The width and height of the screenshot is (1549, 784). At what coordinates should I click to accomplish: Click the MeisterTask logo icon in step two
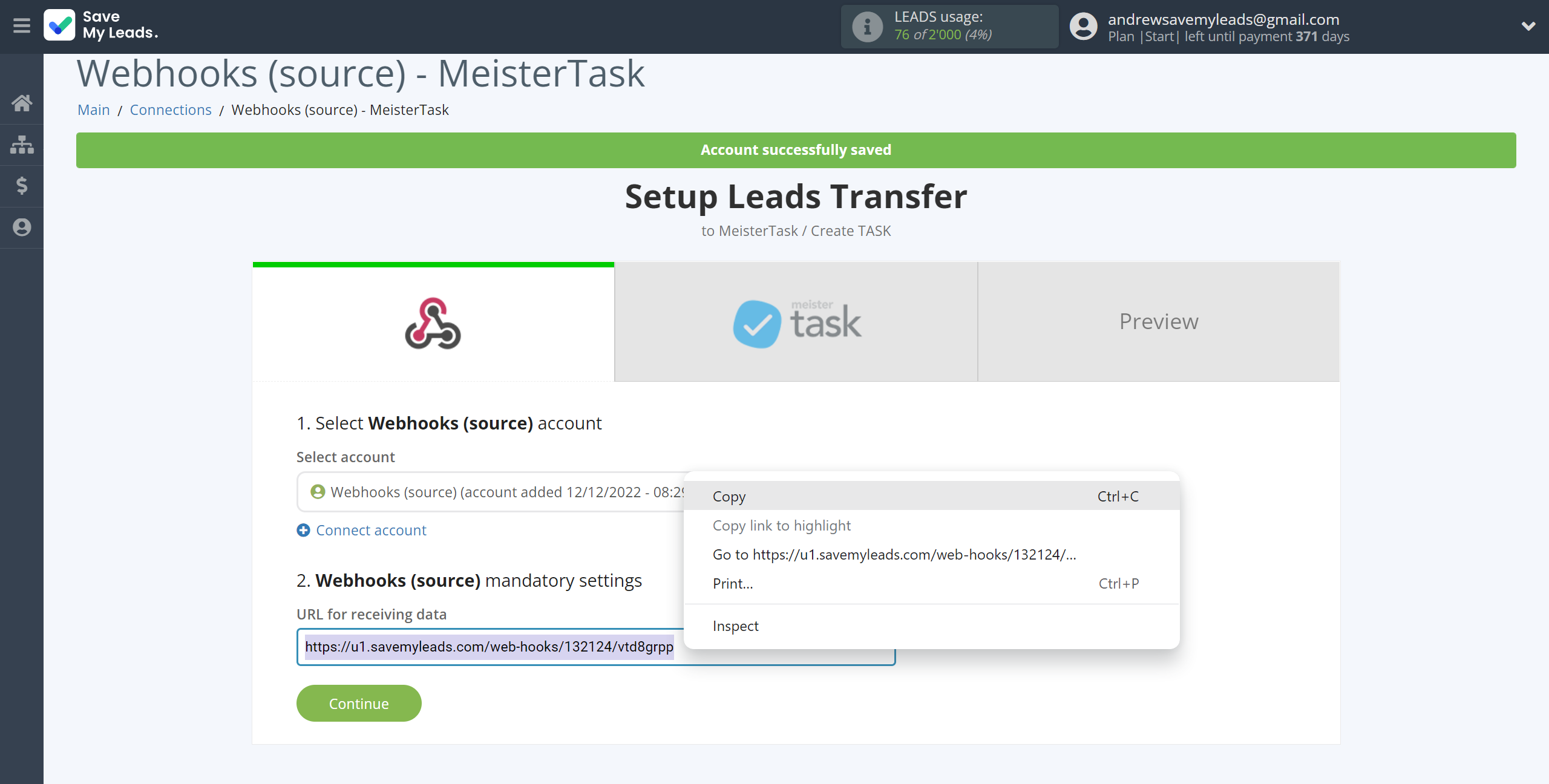point(756,322)
